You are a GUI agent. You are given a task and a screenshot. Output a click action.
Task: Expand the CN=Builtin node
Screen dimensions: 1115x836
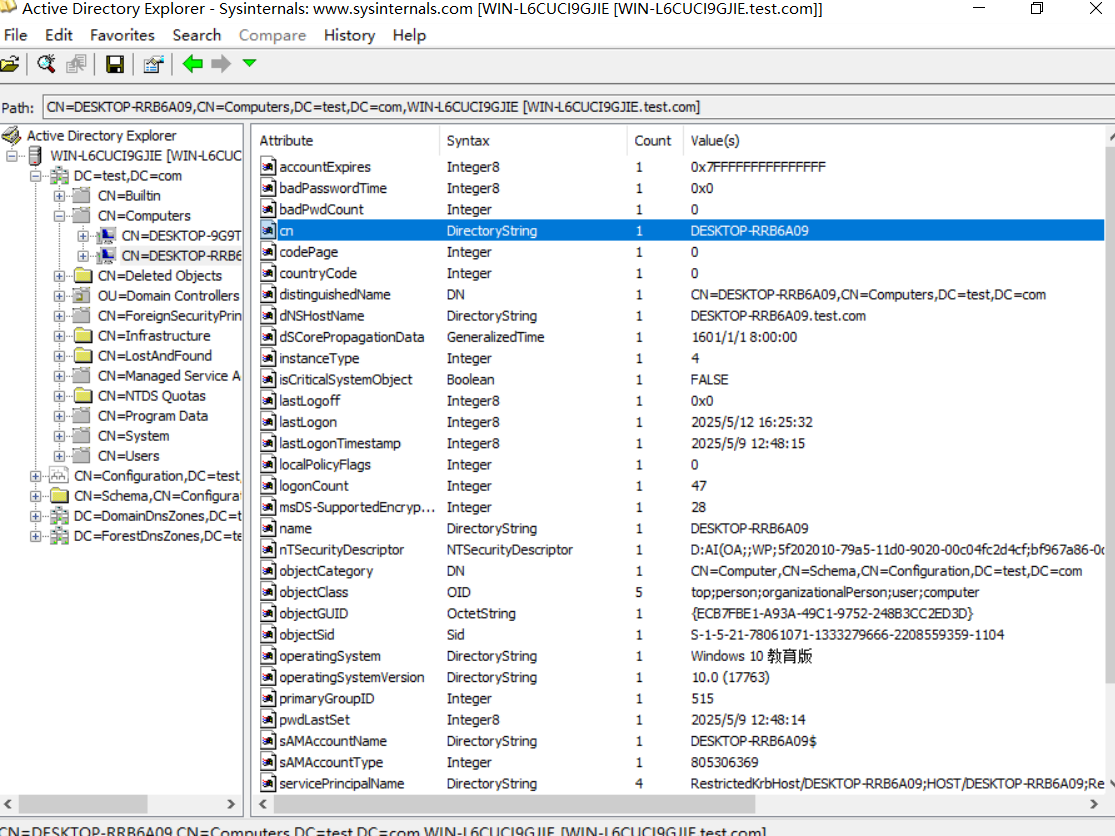point(59,195)
